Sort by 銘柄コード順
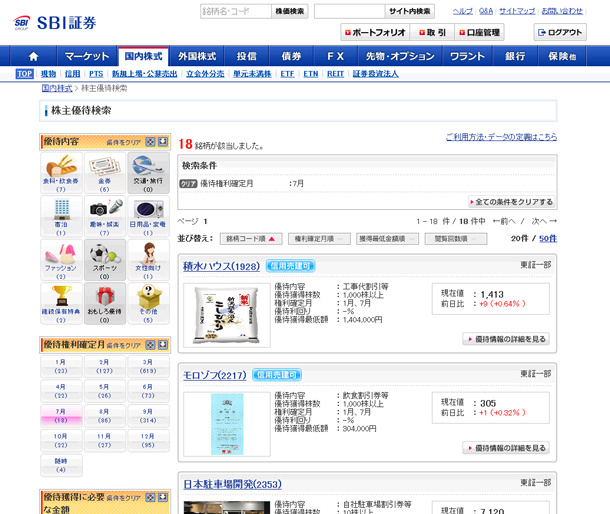This screenshot has height=514, width=610. coord(251,239)
